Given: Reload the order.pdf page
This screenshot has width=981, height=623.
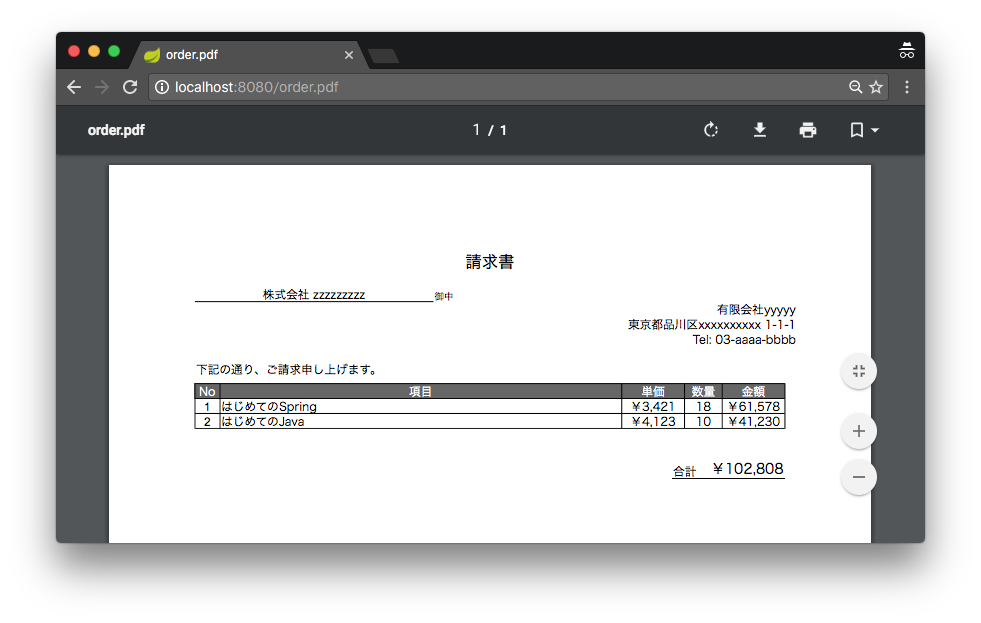Looking at the screenshot, I should [x=129, y=87].
